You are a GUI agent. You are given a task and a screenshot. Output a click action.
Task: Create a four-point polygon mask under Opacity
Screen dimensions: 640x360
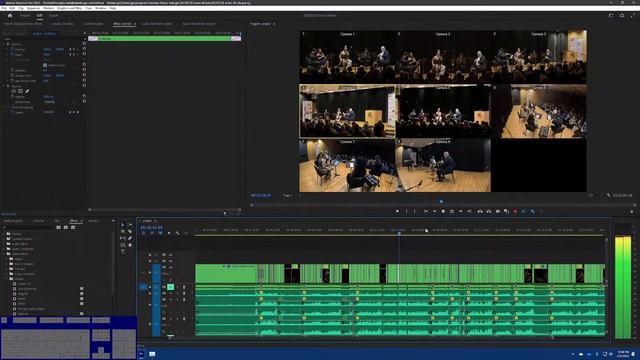pos(20,91)
